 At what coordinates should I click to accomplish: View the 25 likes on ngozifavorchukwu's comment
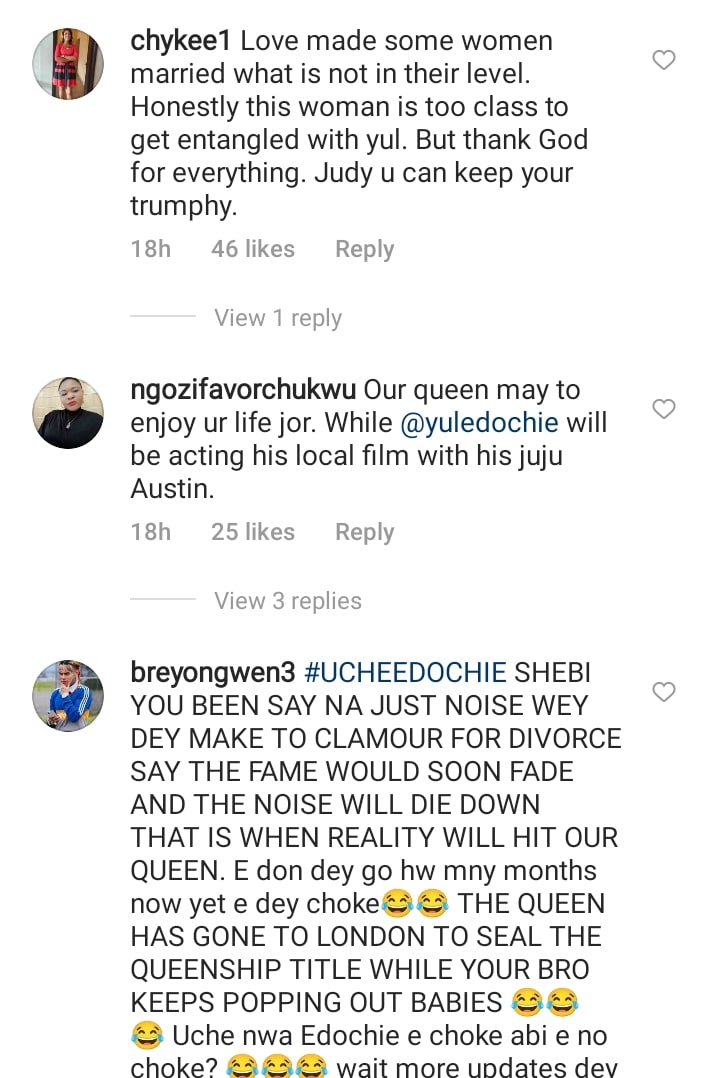click(252, 532)
